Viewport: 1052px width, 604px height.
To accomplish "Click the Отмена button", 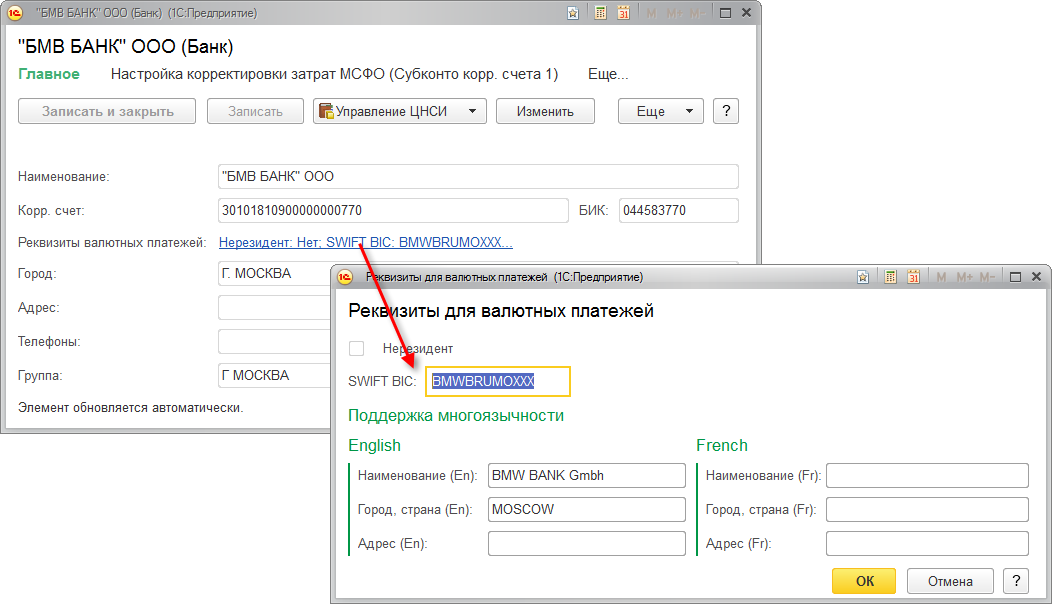I will pos(949,581).
